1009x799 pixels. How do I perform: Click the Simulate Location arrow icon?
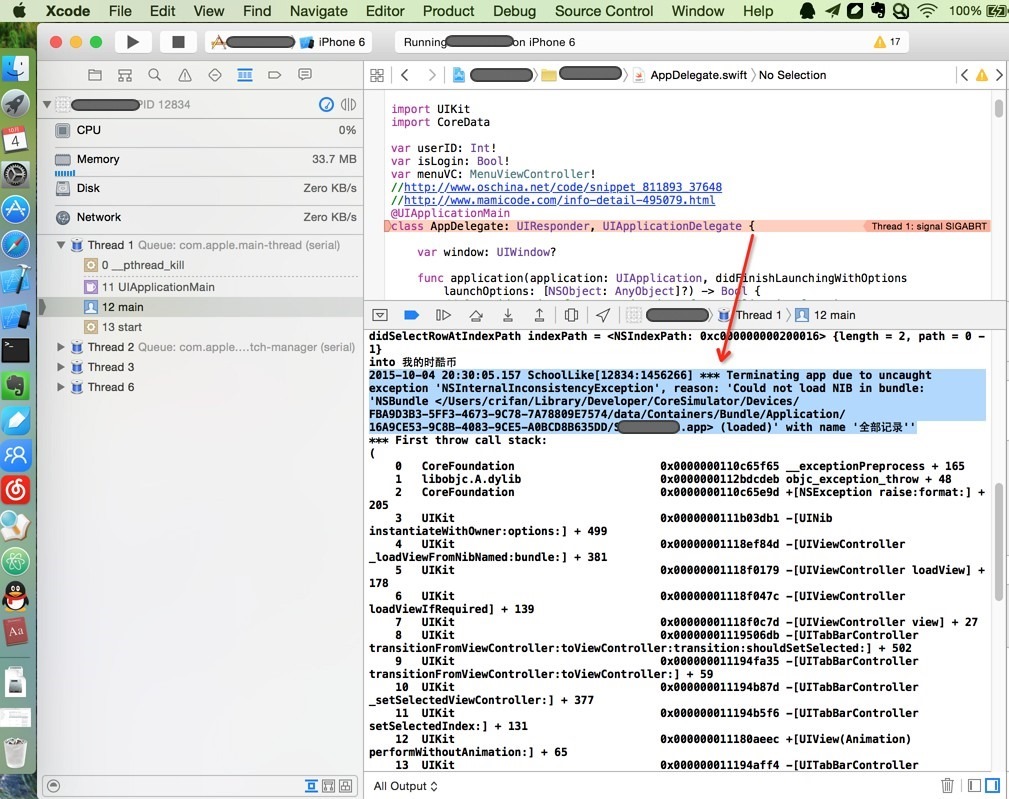click(603, 315)
